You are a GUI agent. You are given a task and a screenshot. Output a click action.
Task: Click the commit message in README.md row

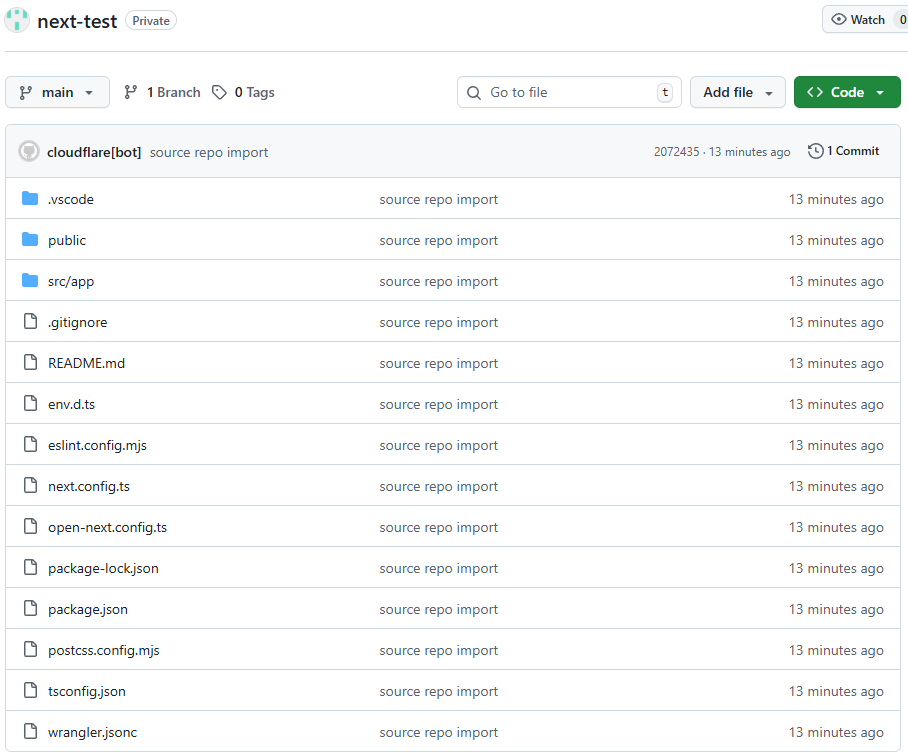point(438,364)
